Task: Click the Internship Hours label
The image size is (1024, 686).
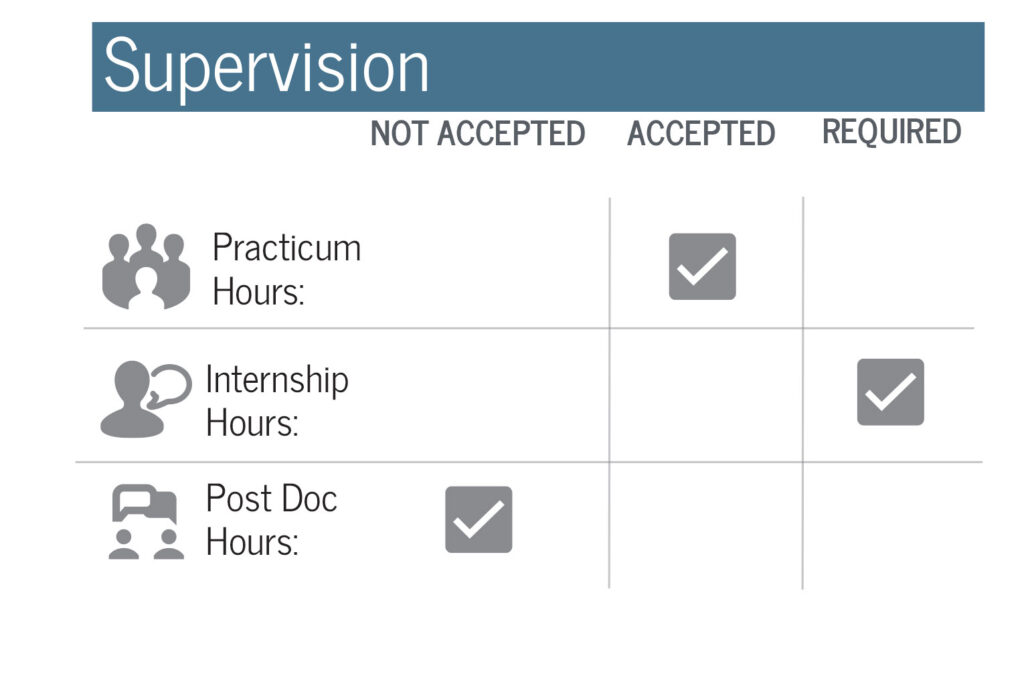Action: [277, 400]
